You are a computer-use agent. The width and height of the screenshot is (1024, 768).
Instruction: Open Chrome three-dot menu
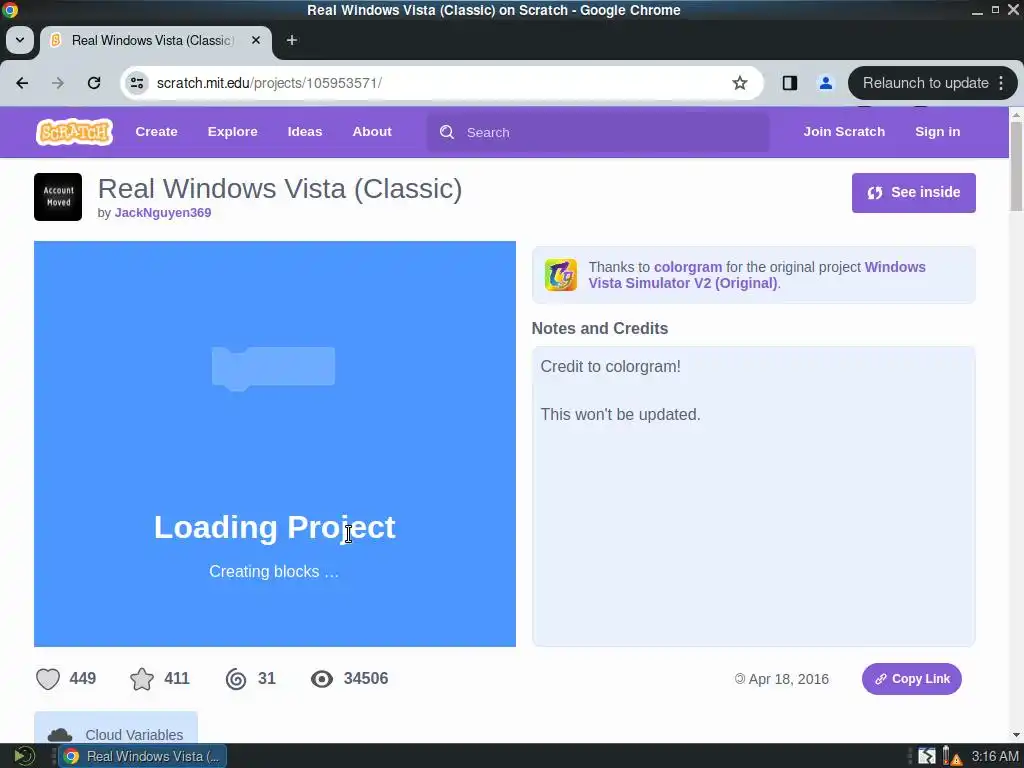(x=1001, y=83)
